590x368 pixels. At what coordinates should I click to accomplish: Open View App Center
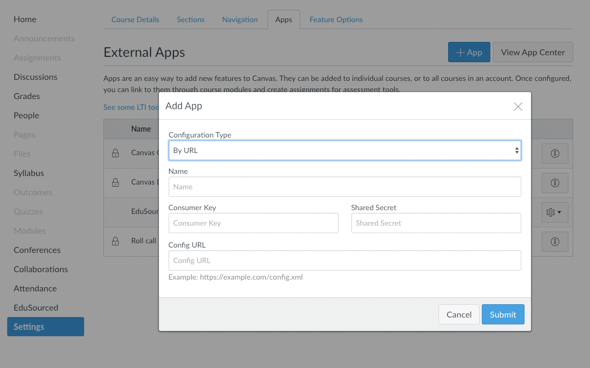[x=533, y=52]
